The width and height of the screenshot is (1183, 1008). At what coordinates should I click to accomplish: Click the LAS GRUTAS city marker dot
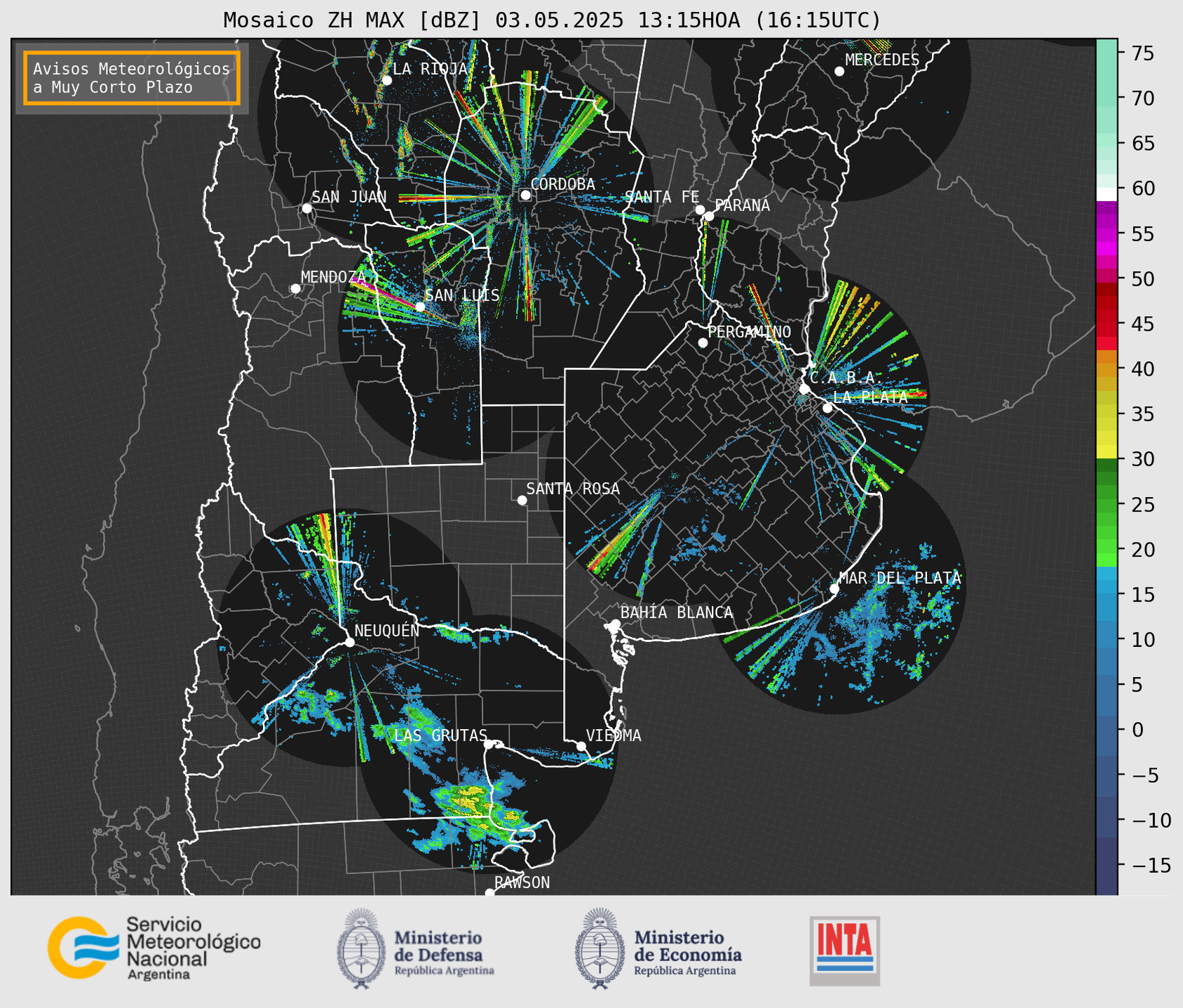click(489, 744)
